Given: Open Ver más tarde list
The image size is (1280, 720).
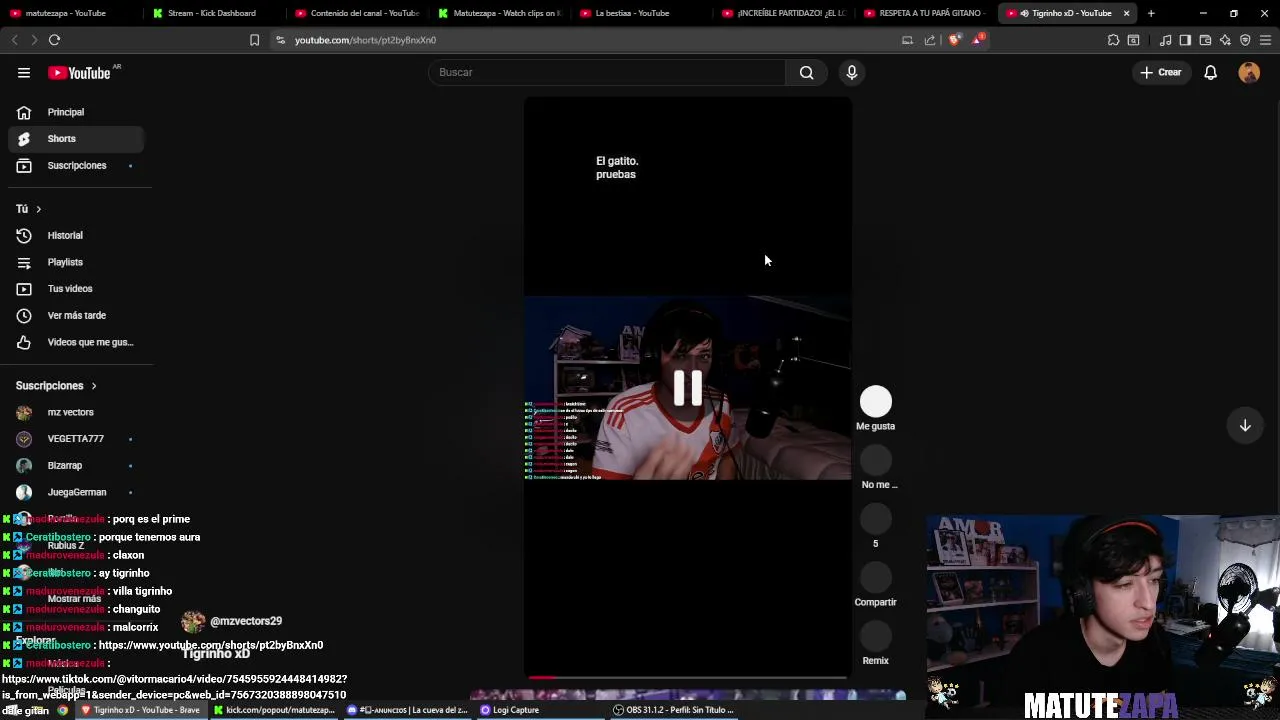Looking at the screenshot, I should point(76,315).
